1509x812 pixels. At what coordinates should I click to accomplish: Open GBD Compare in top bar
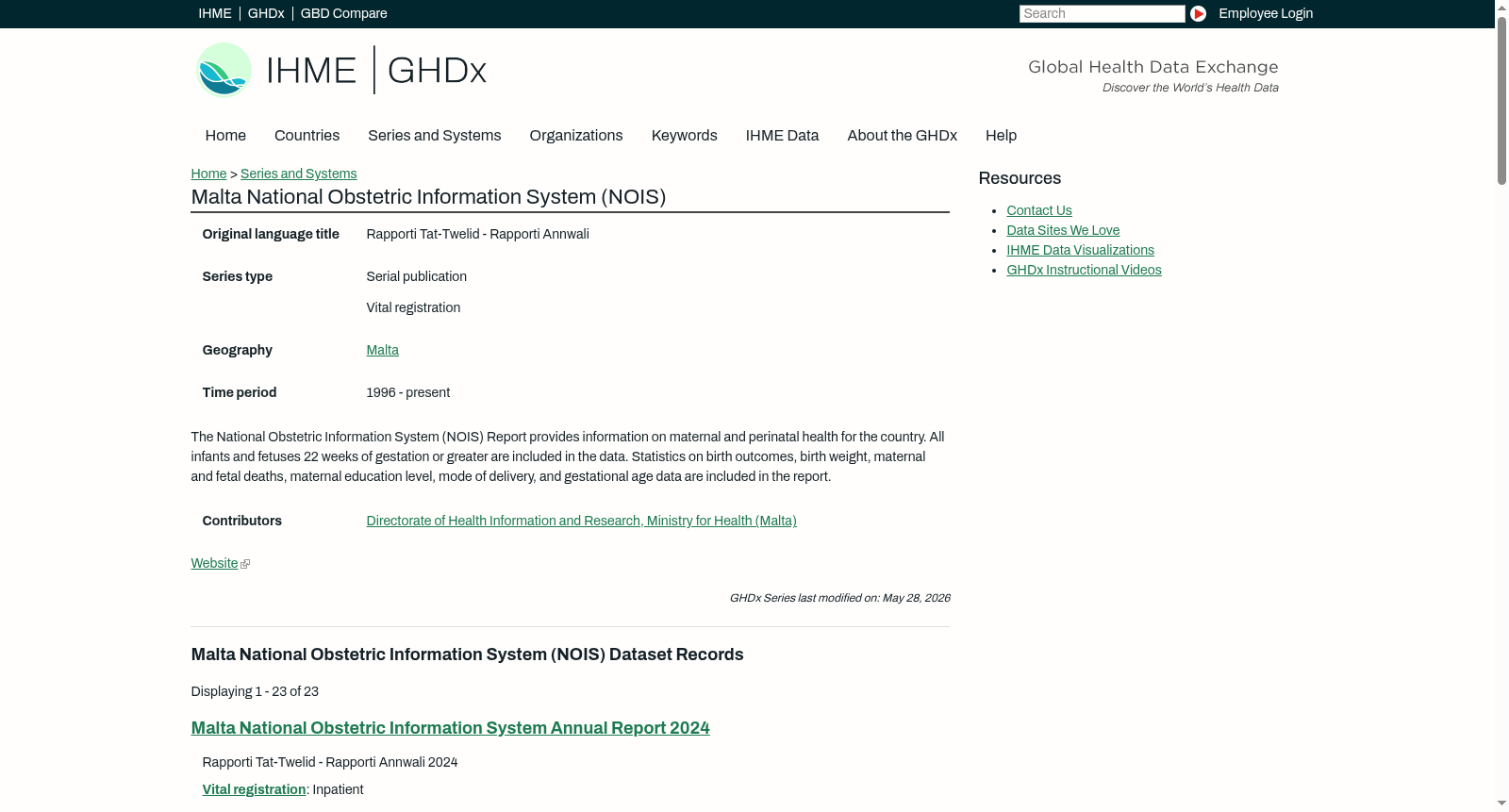tap(344, 13)
